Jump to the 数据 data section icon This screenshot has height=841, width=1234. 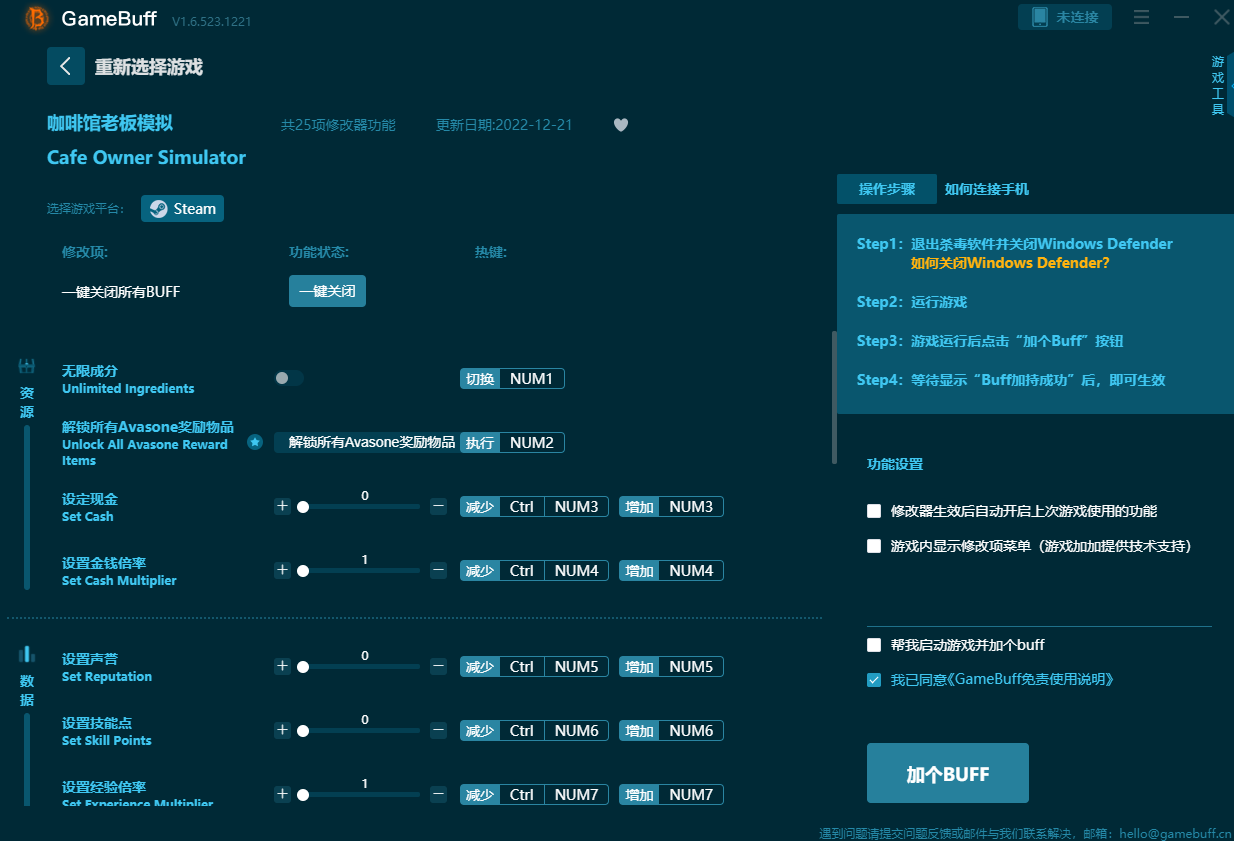point(27,654)
